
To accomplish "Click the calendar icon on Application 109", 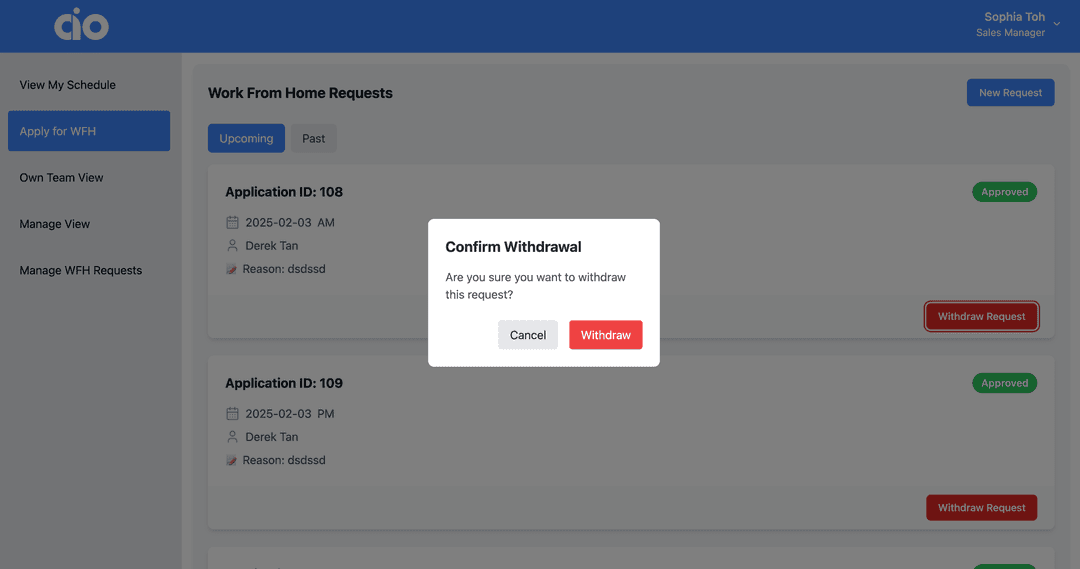I will (x=232, y=413).
